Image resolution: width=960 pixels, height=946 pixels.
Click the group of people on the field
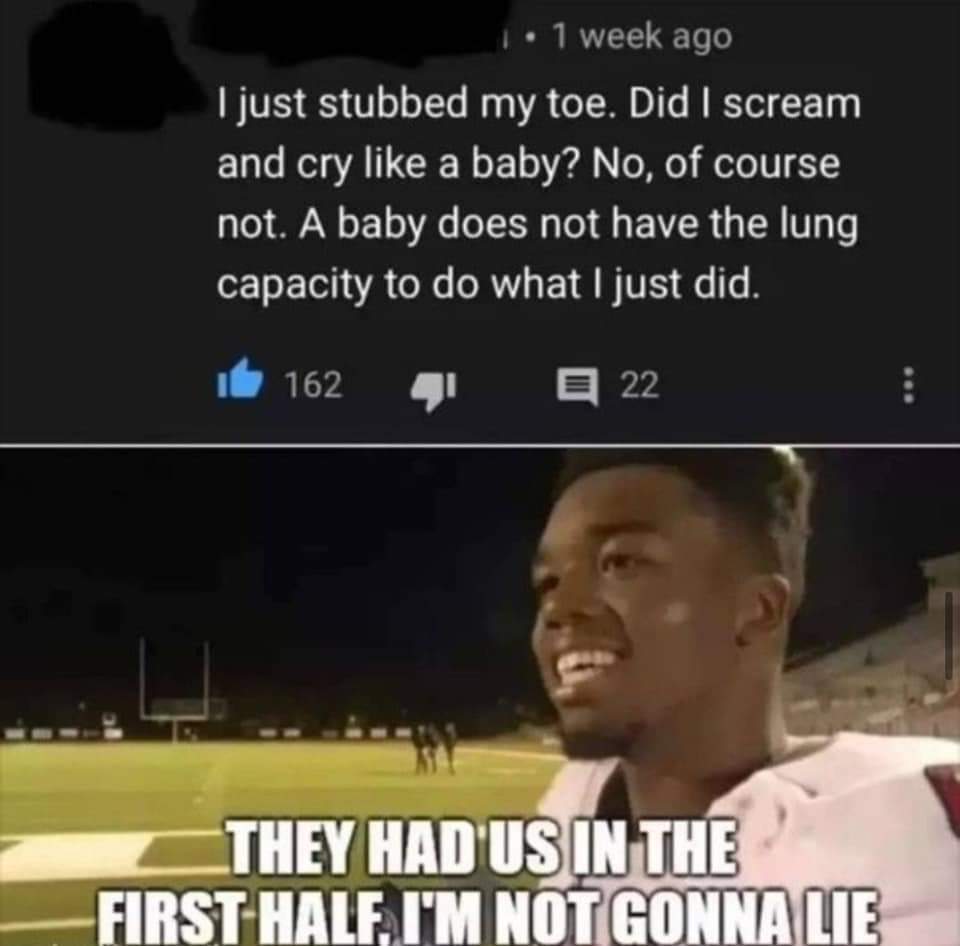(433, 747)
